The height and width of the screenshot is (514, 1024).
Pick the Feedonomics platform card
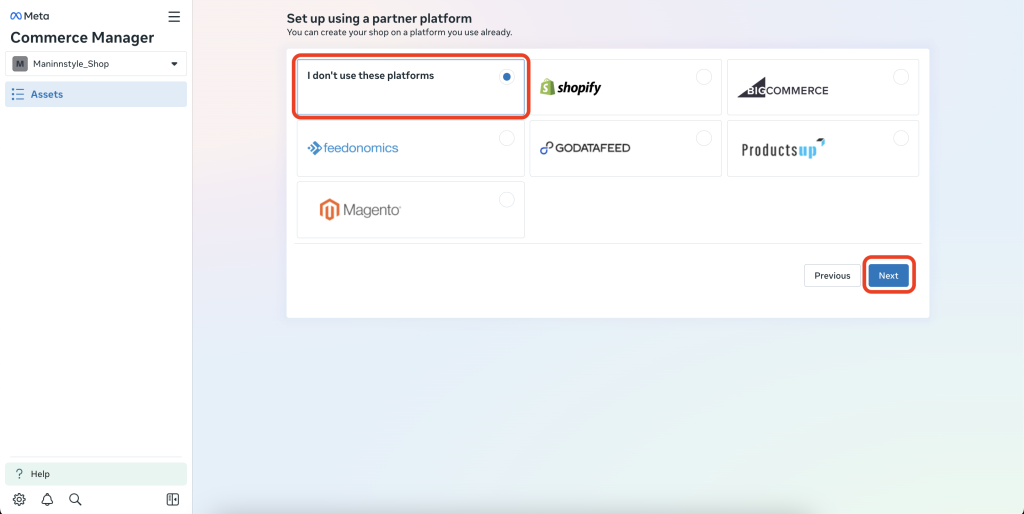[410, 148]
